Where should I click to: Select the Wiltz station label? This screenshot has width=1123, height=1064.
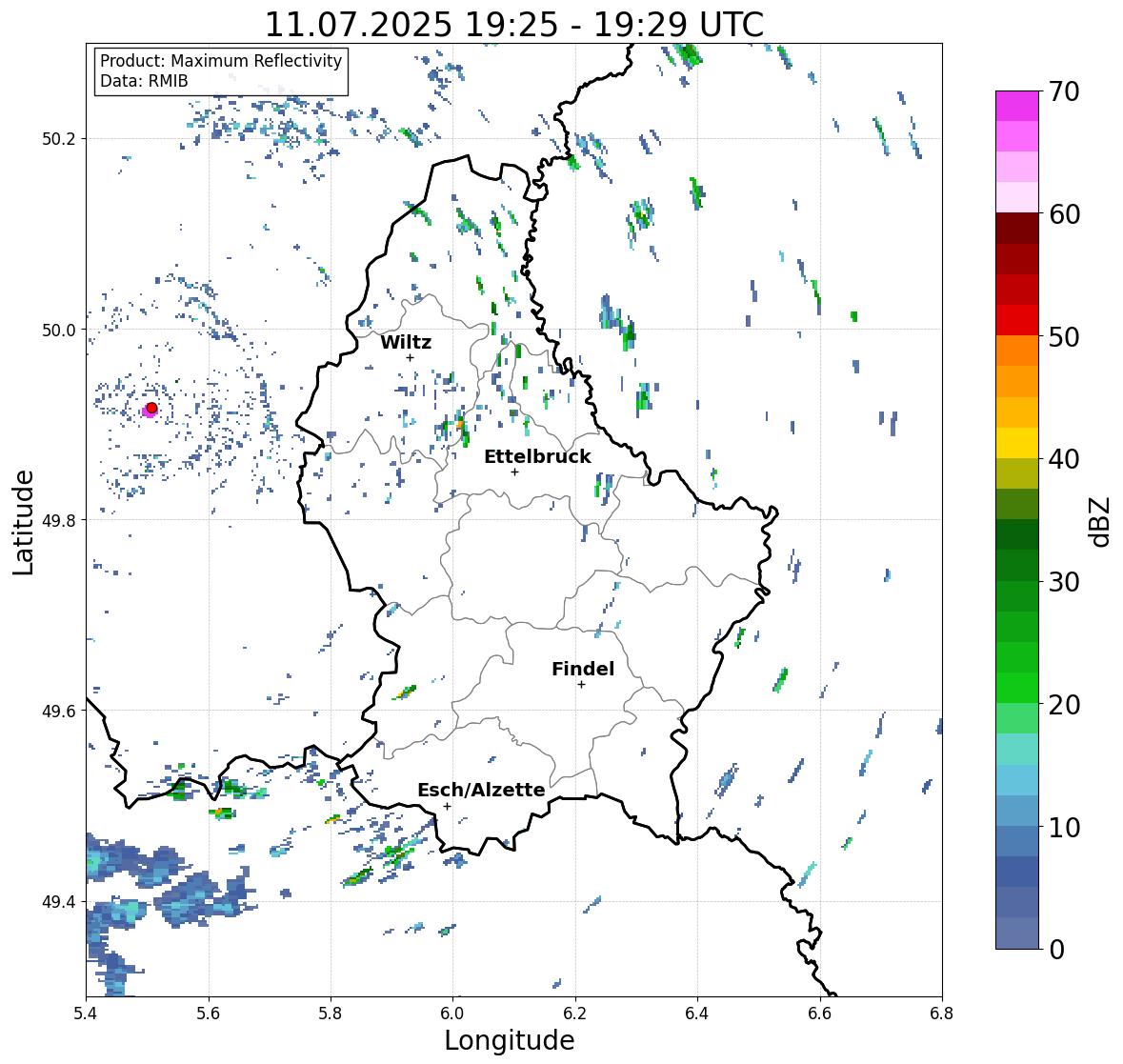pos(406,342)
